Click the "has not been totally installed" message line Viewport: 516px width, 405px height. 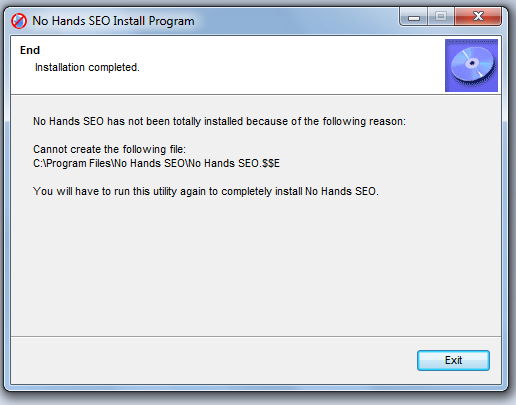pyautogui.click(x=219, y=121)
